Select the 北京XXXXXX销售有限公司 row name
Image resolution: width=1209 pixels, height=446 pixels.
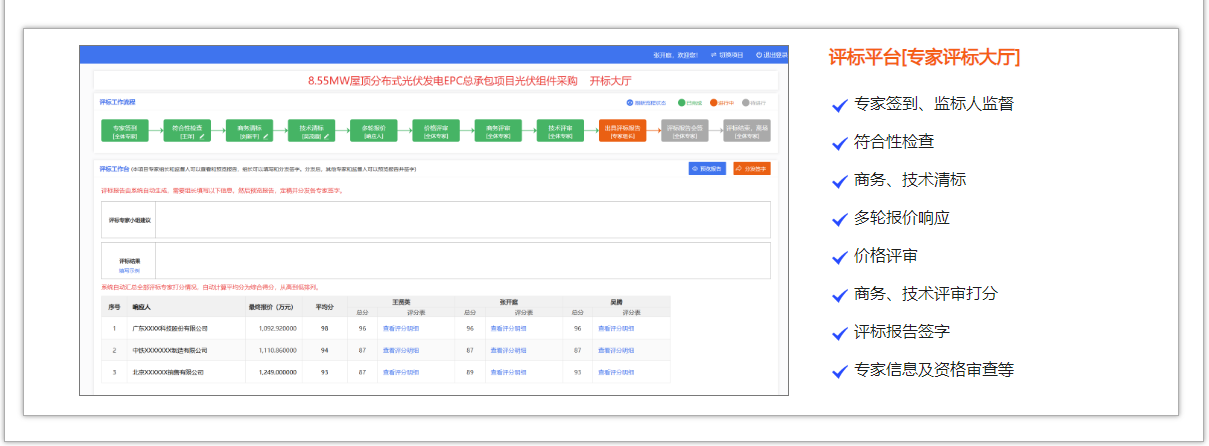[x=168, y=372]
